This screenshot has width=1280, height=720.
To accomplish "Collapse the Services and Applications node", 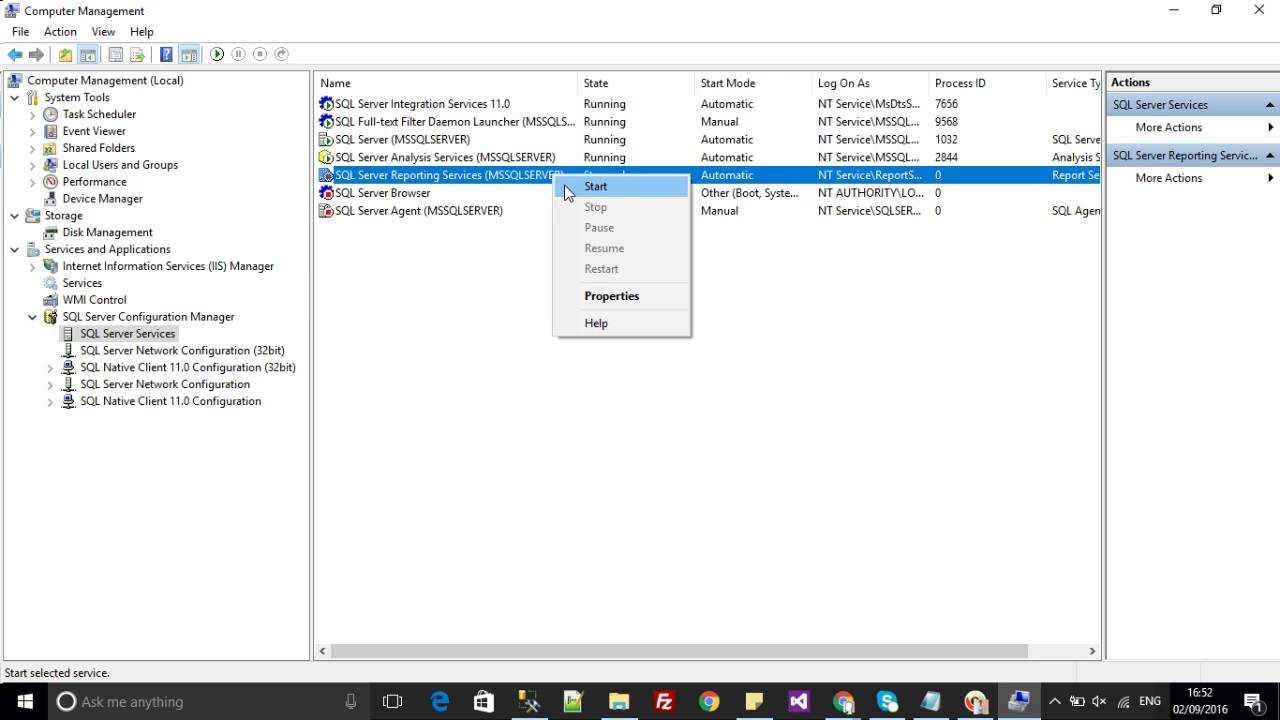I will click(x=14, y=250).
